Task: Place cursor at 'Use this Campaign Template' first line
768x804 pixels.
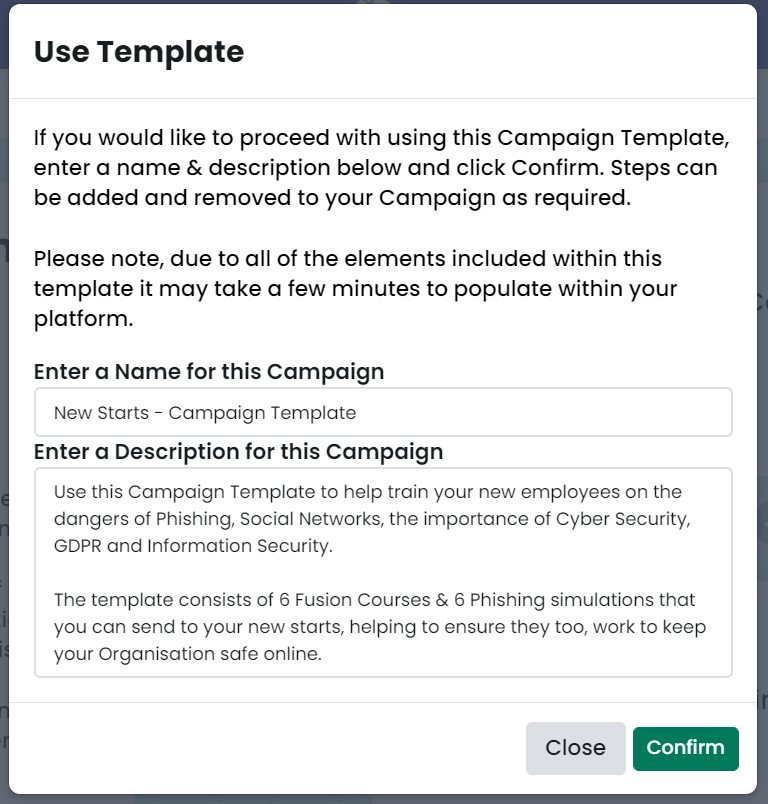Action: click(x=368, y=492)
